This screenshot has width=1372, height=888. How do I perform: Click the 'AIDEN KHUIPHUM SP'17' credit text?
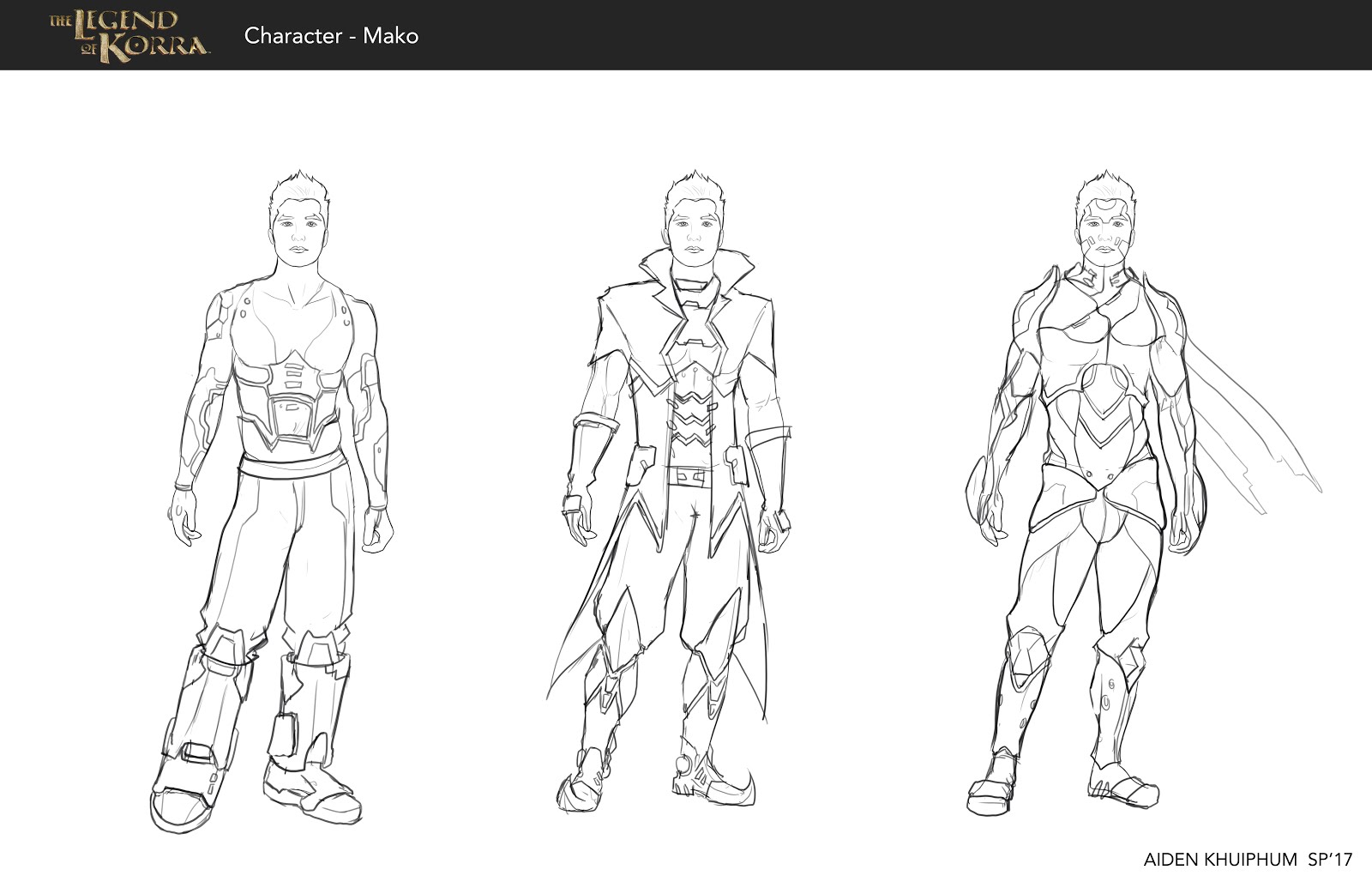click(1248, 859)
